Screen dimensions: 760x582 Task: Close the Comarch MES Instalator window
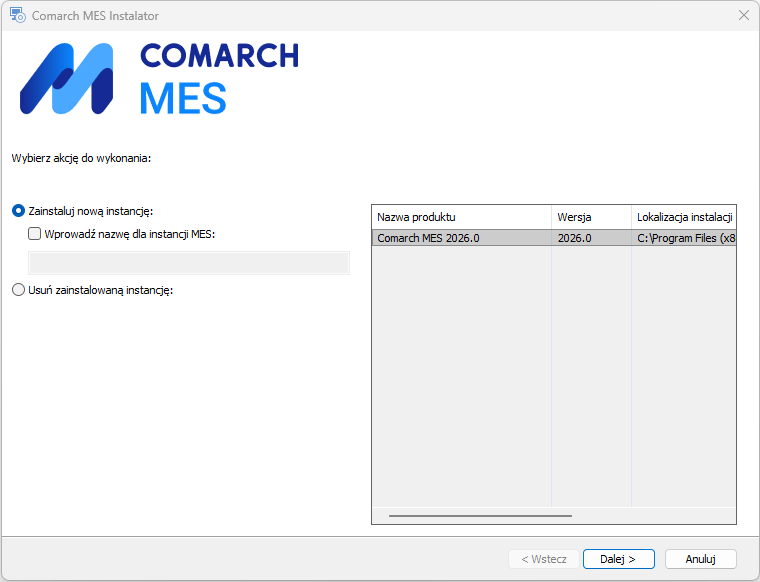click(744, 15)
